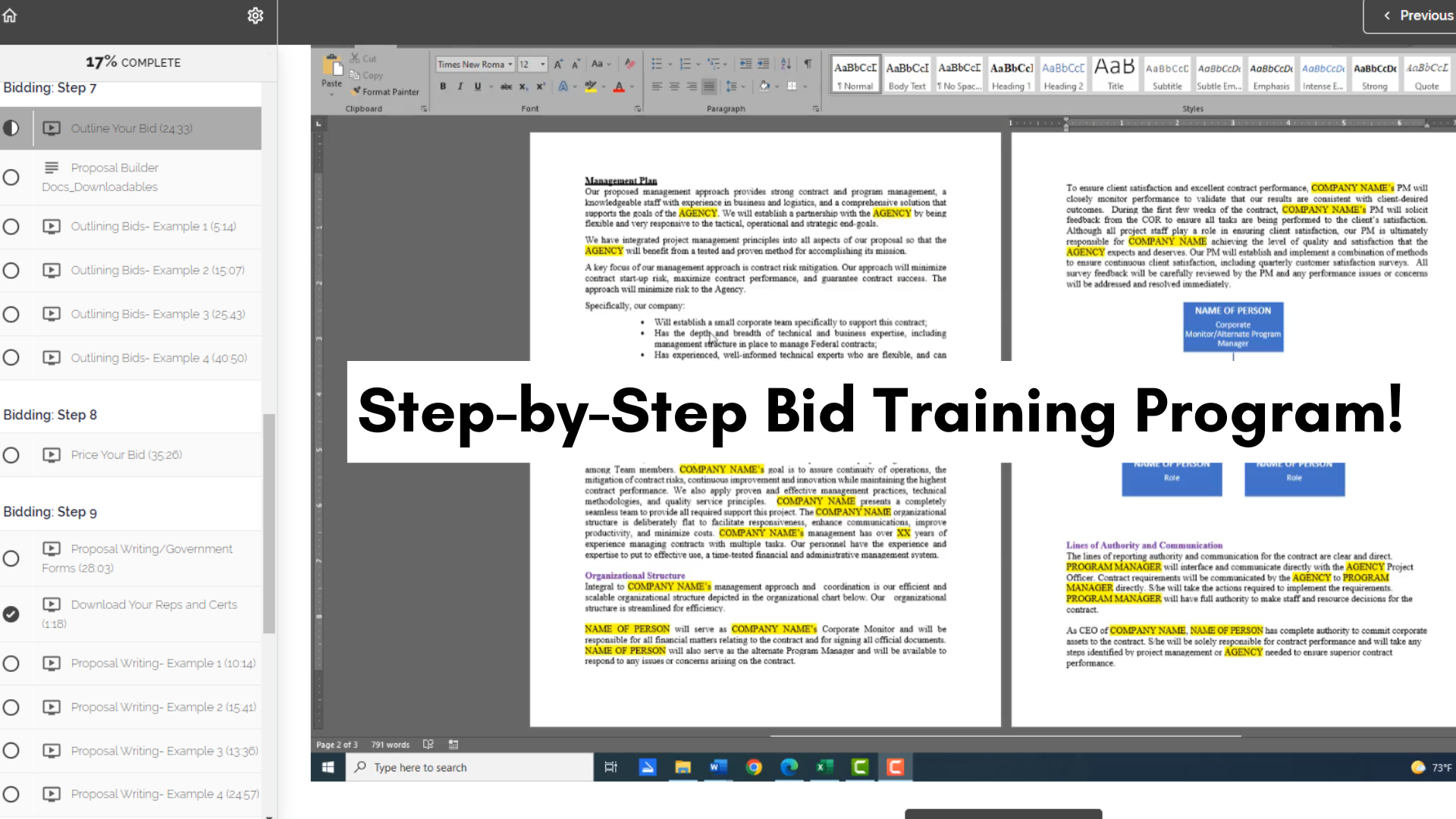Open the font name dropdown
This screenshot has height=819, width=1456.
[510, 64]
